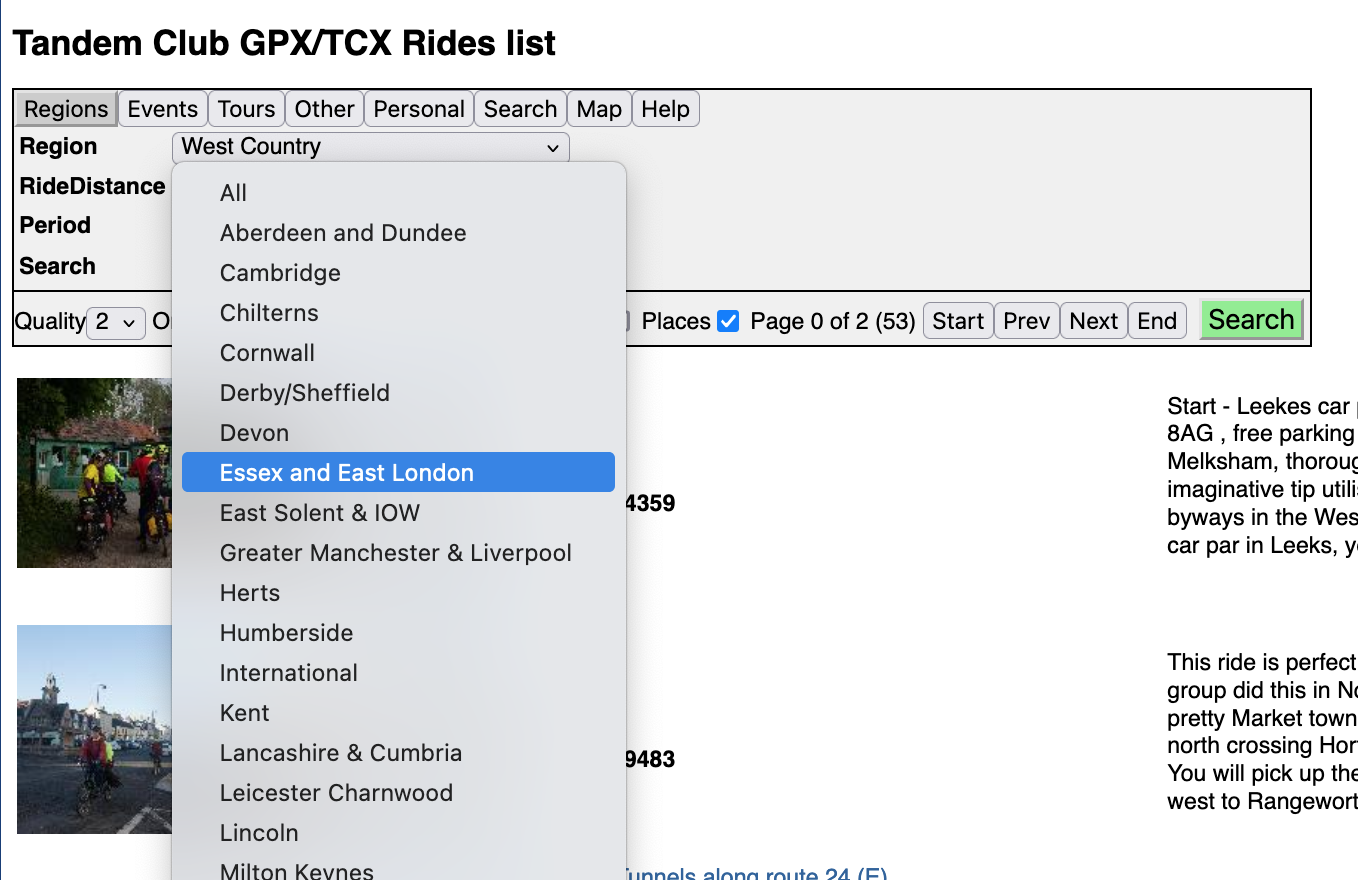Select the Map tab

coord(599,109)
